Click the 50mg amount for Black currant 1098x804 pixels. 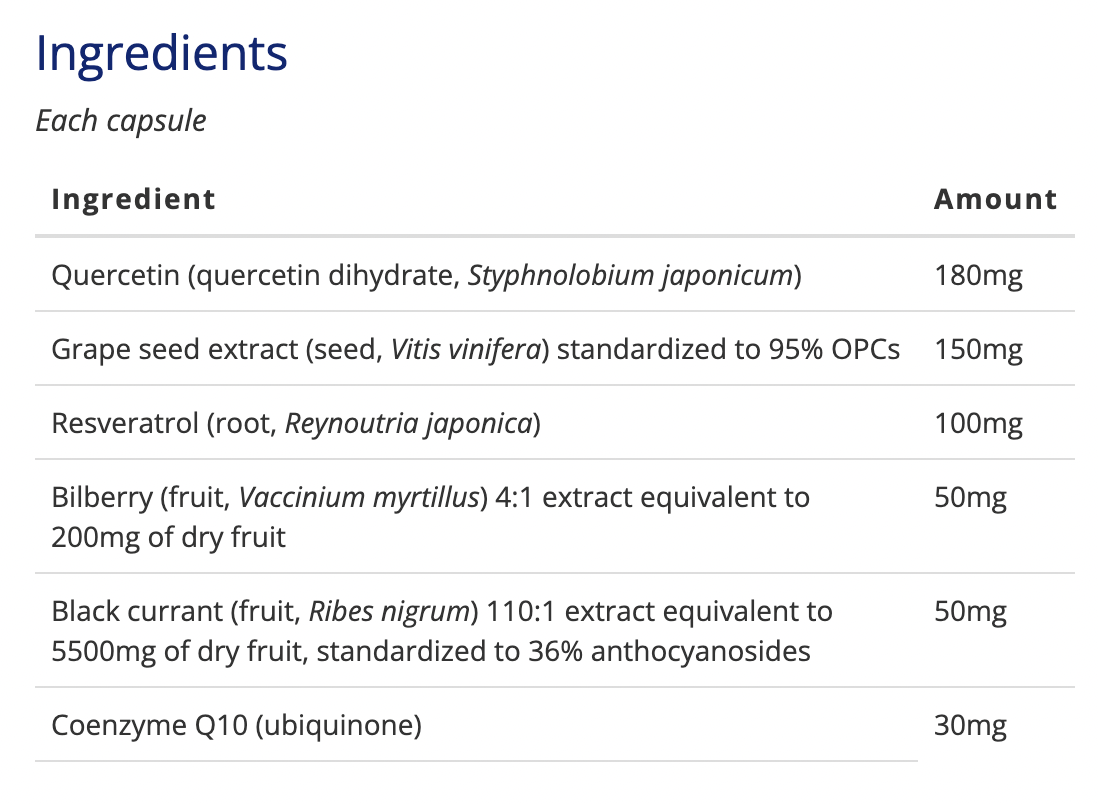(x=970, y=612)
